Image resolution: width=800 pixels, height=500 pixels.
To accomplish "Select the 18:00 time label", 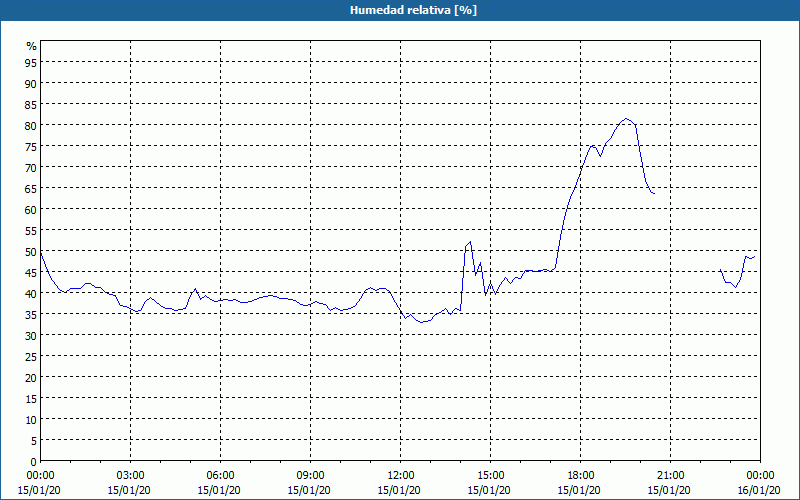I will click(x=581, y=476).
